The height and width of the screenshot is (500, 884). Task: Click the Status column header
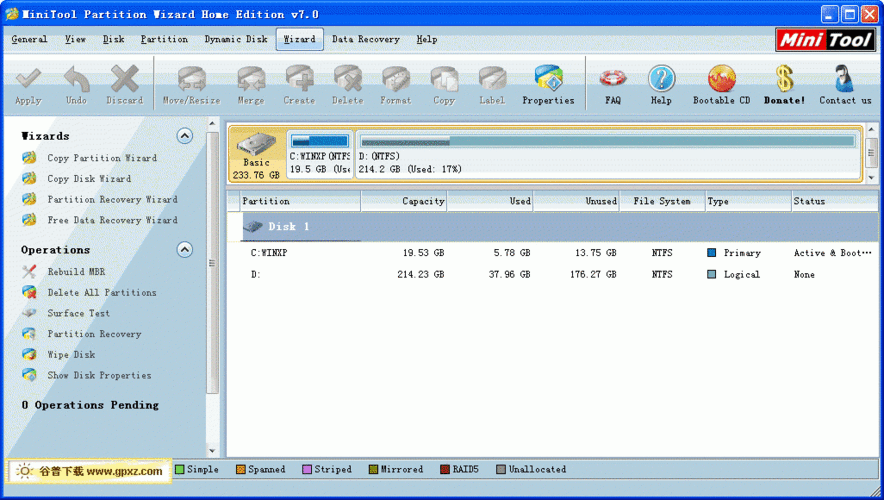tap(835, 201)
